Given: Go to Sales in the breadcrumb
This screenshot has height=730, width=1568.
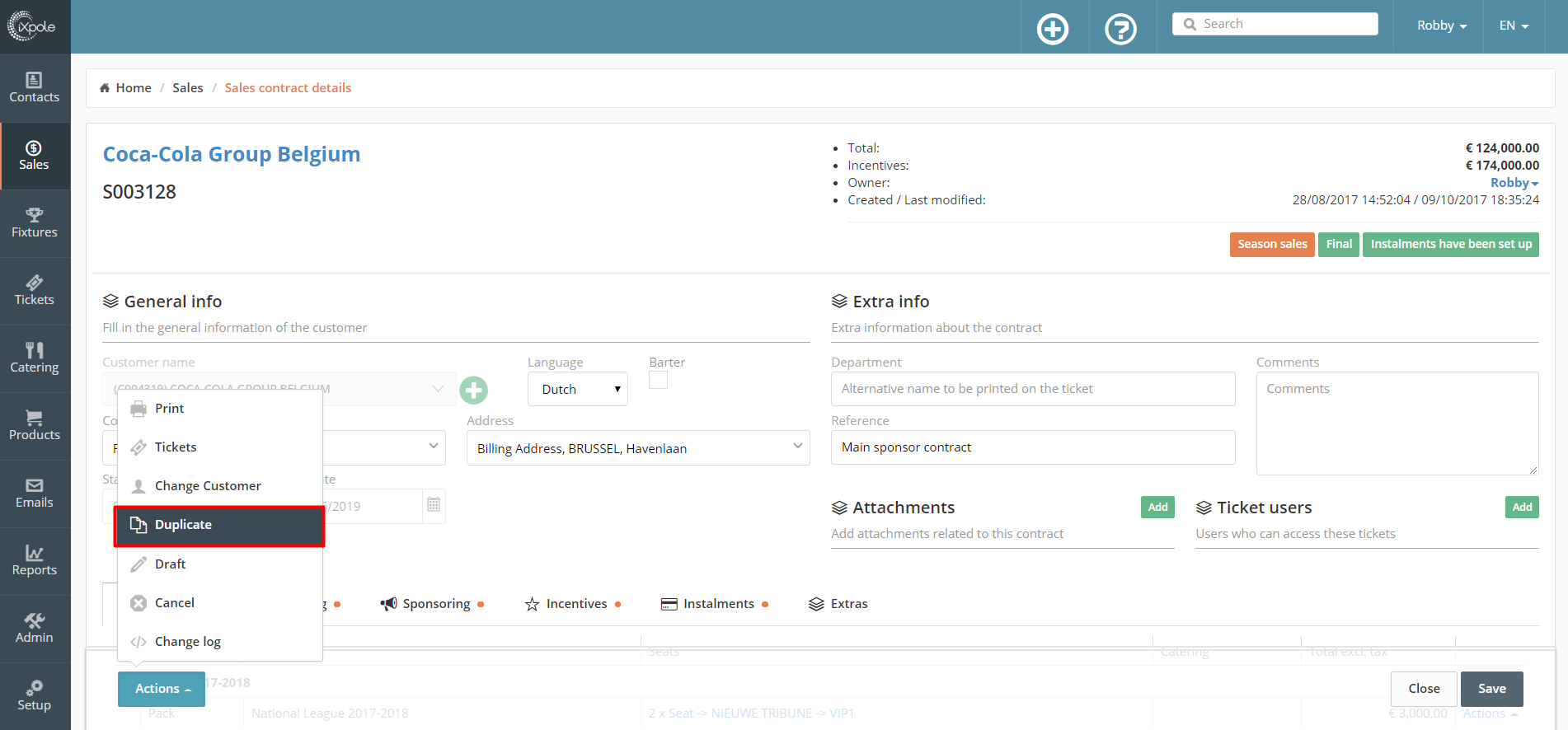Looking at the screenshot, I should (188, 88).
